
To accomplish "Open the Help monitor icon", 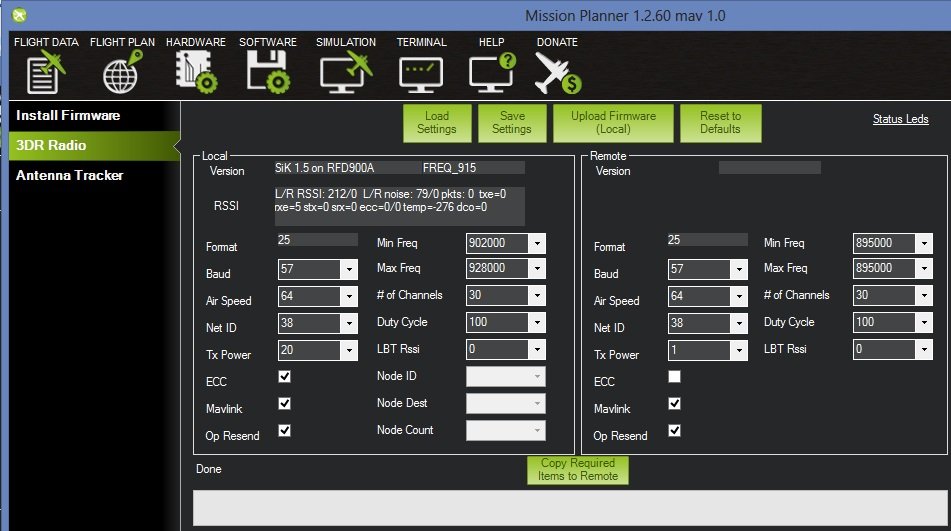I will pyautogui.click(x=492, y=72).
